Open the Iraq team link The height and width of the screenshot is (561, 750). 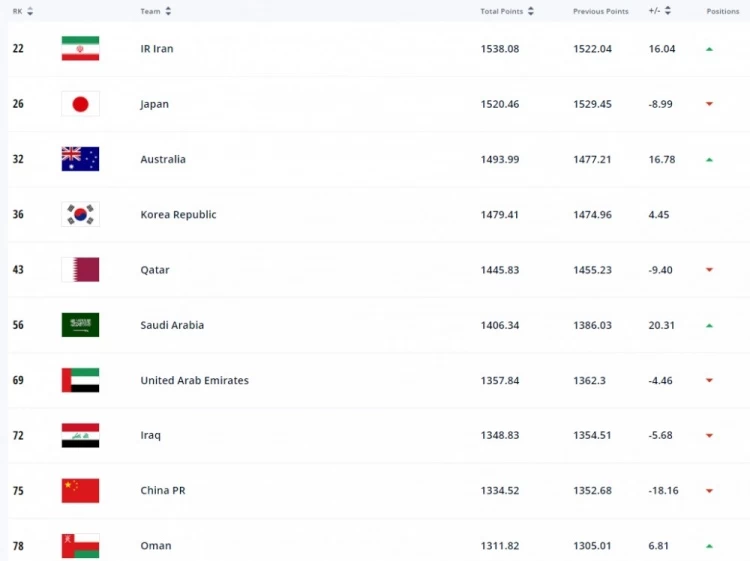pos(150,436)
